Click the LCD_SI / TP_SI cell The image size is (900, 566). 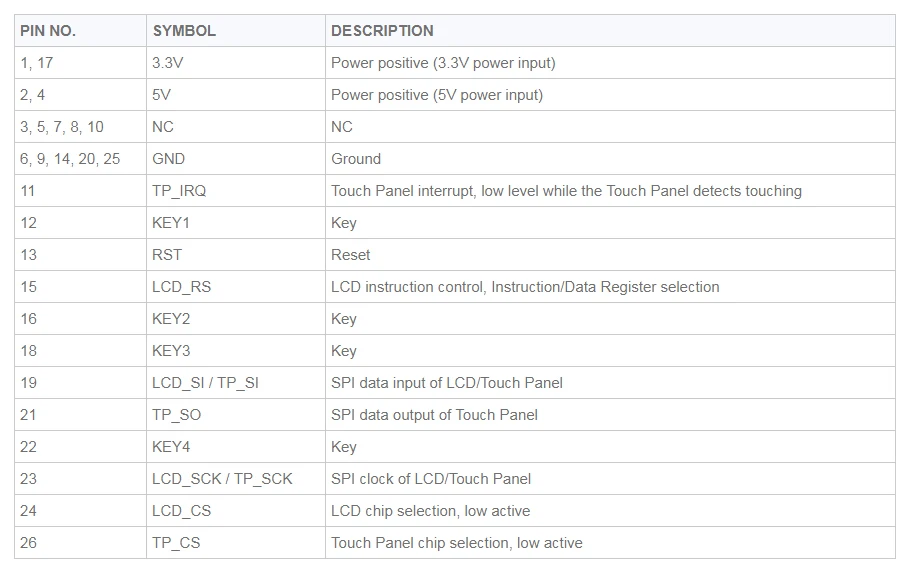[236, 383]
